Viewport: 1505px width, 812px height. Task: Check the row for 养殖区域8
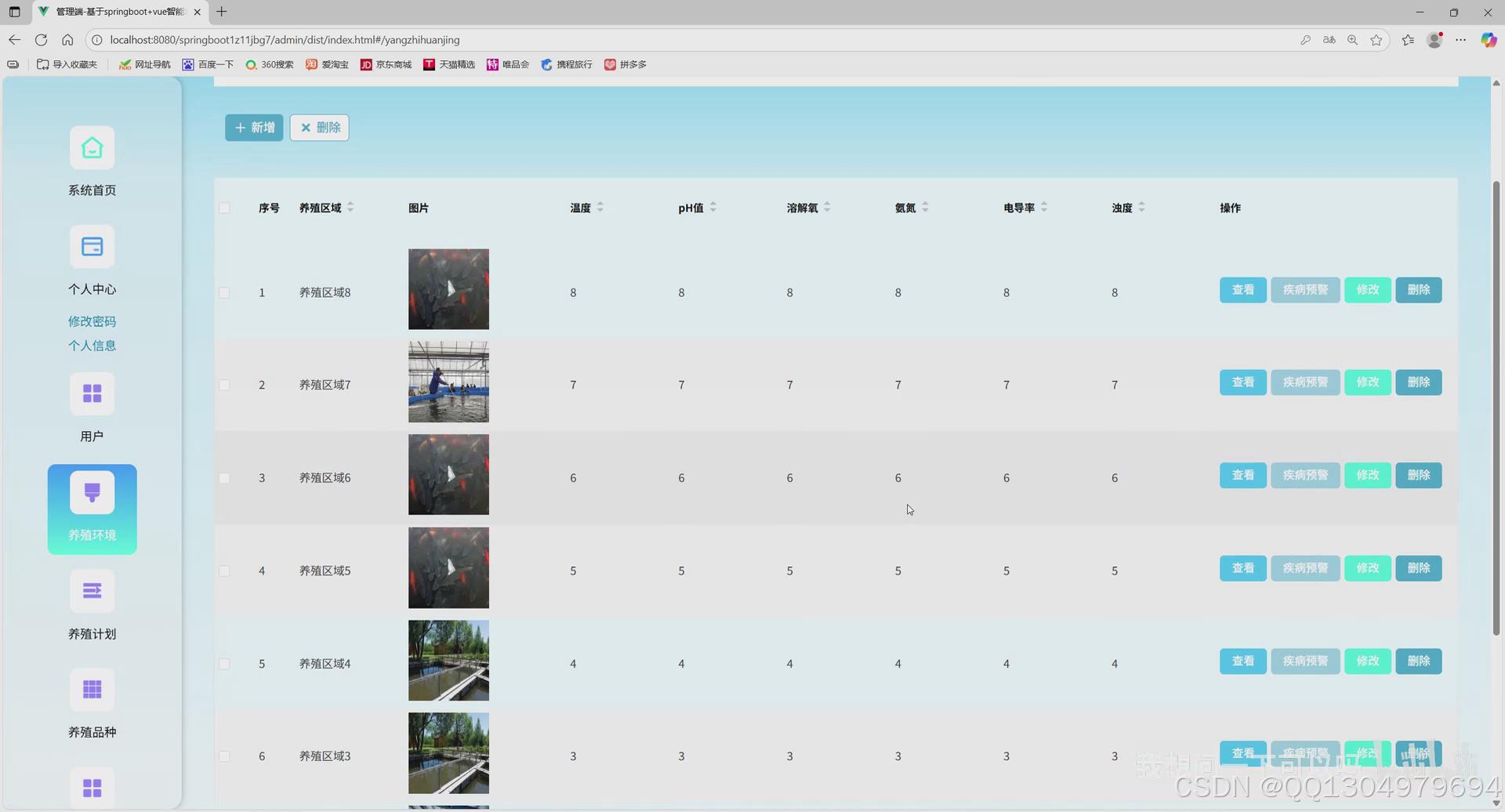pos(224,292)
